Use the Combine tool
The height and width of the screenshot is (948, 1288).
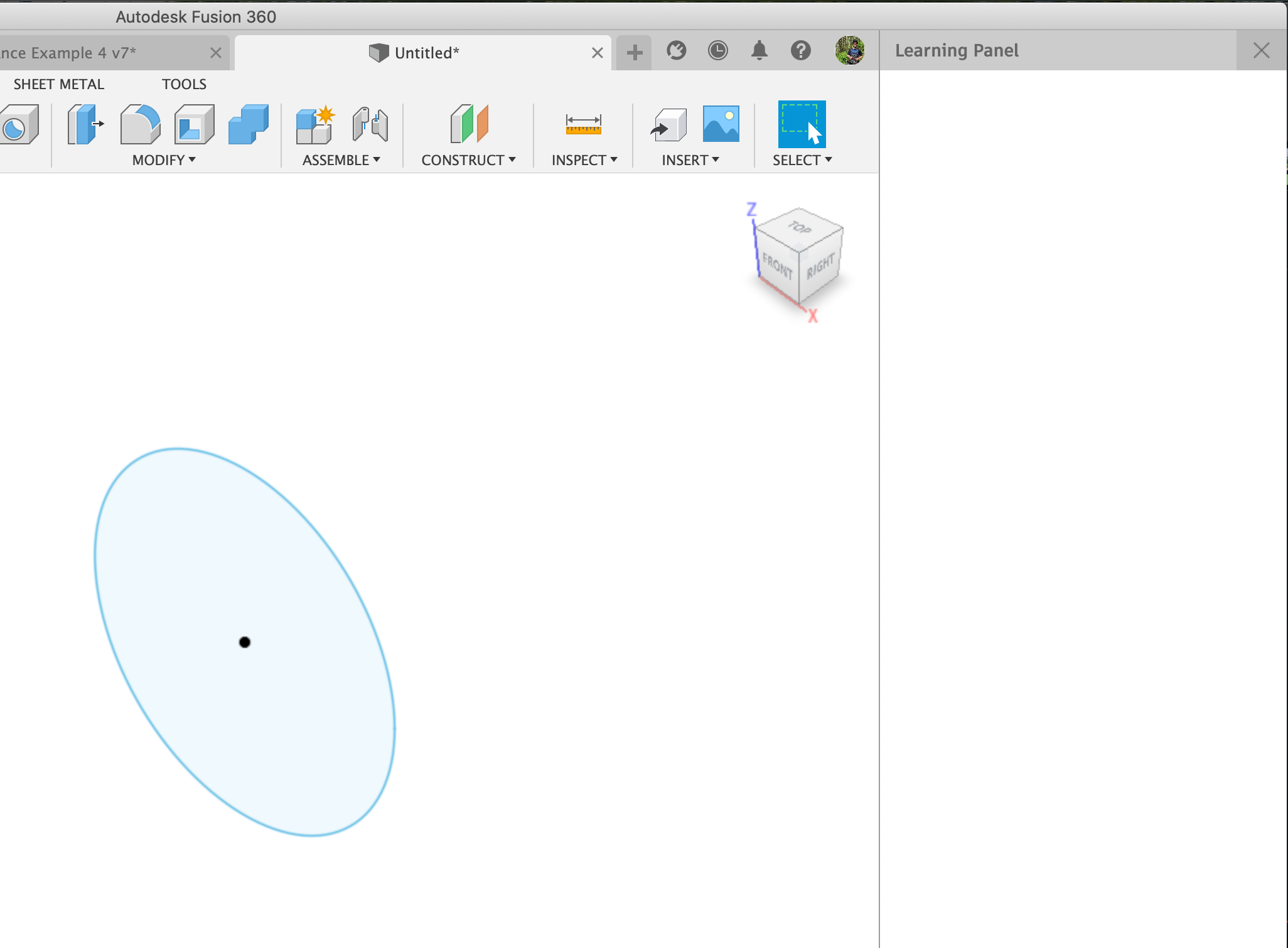[x=249, y=124]
